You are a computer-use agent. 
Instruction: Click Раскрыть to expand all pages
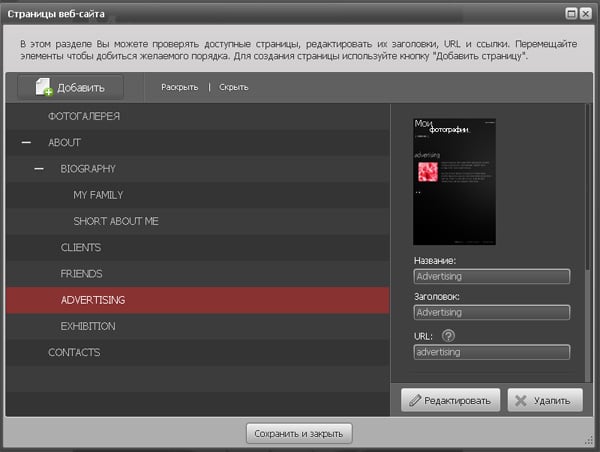[179, 87]
